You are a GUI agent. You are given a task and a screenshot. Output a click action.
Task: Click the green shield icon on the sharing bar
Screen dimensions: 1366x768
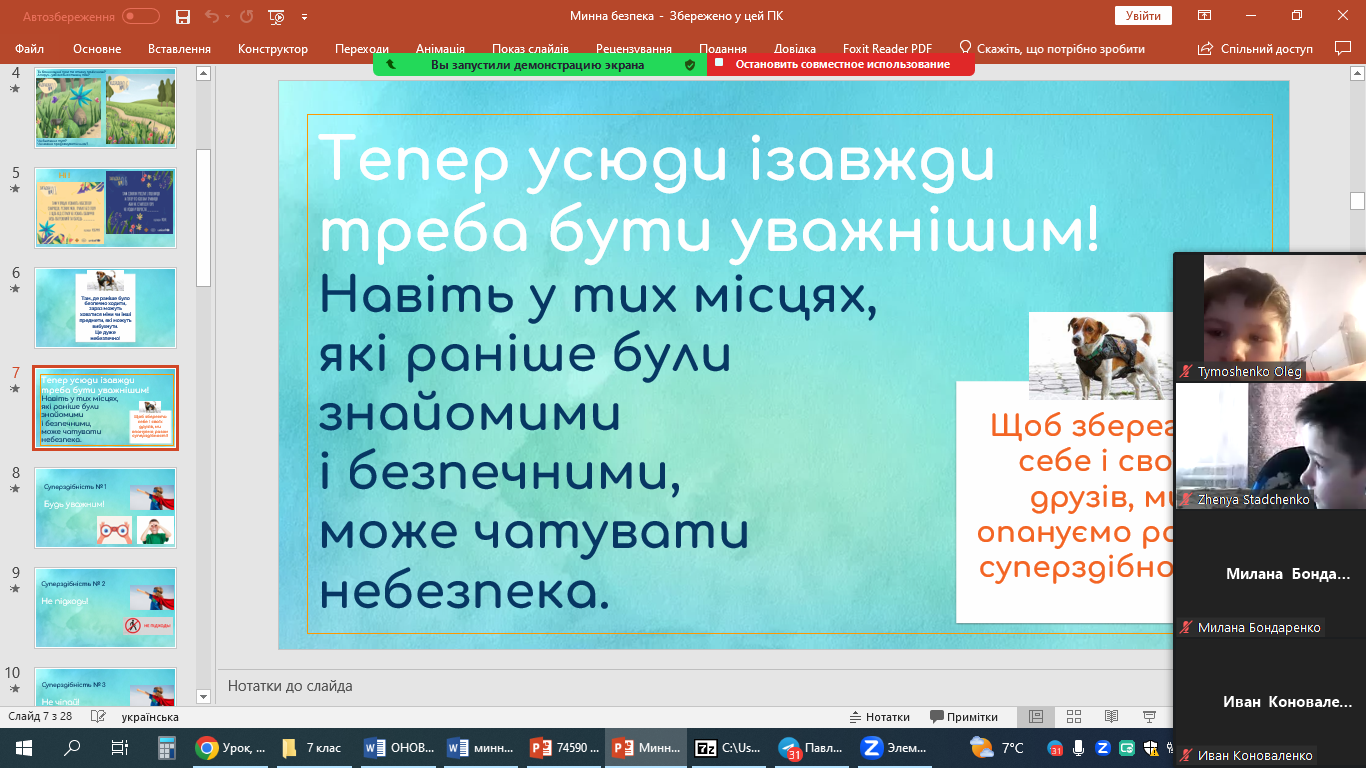pos(689,64)
